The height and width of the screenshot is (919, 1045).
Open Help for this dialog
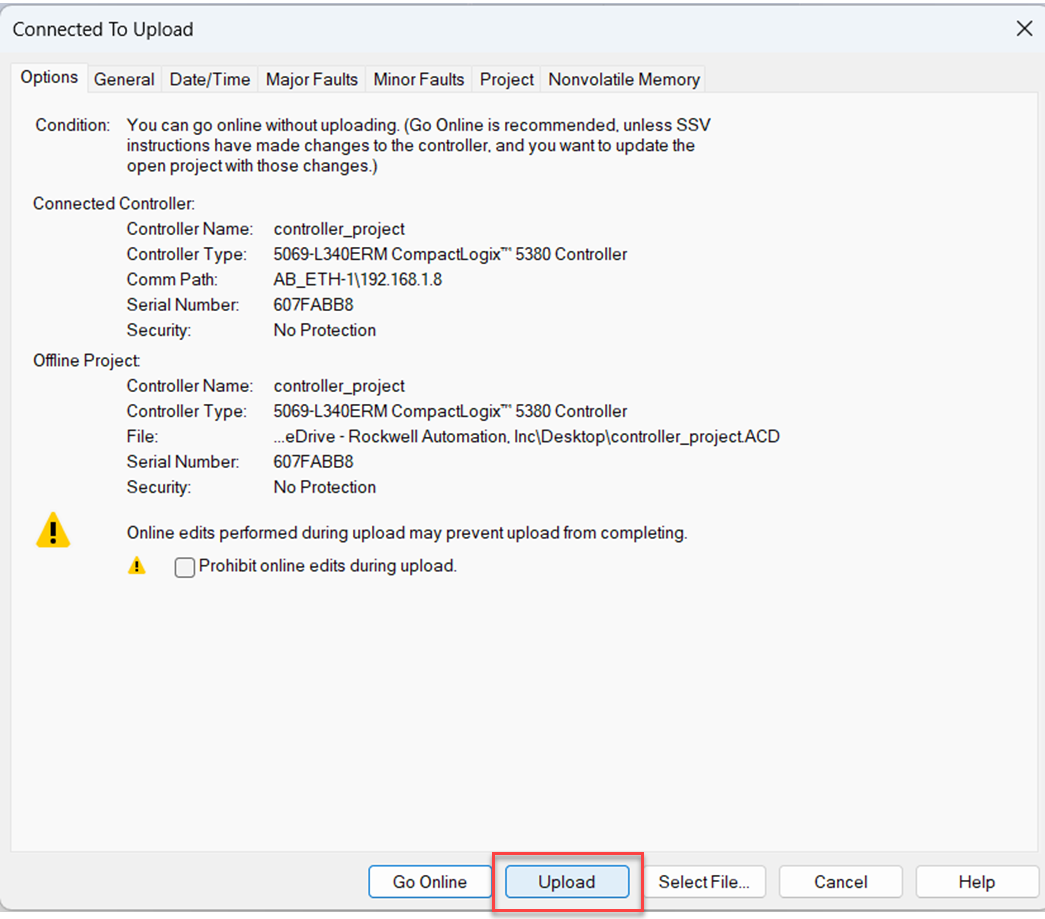point(976,882)
